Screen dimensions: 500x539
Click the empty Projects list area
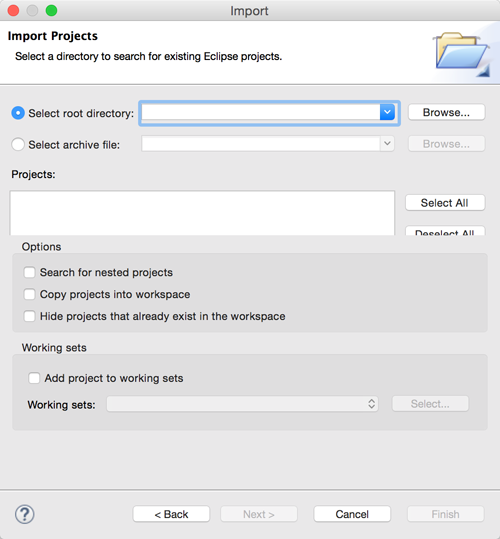point(202,213)
